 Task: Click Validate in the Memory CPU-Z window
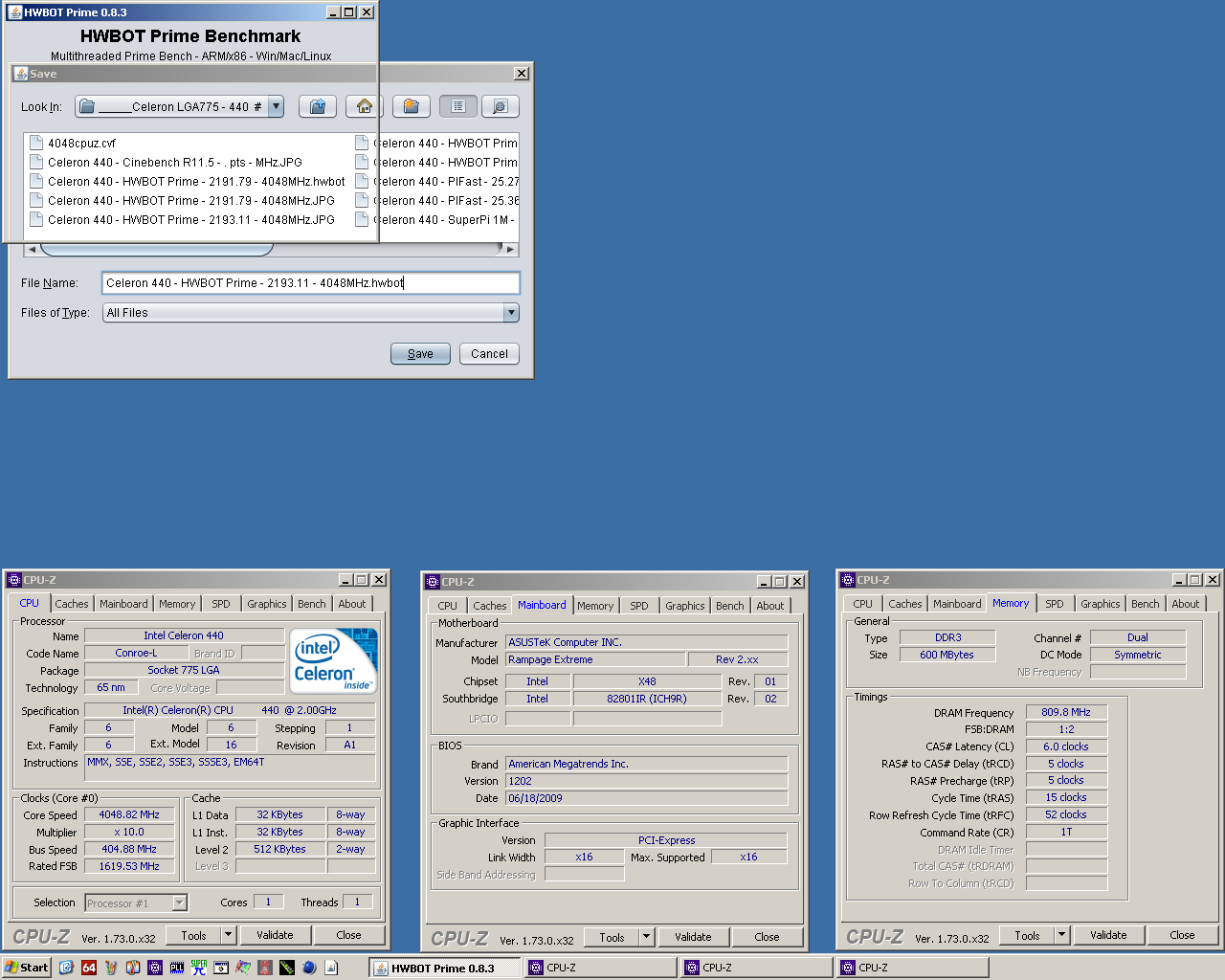tap(1108, 935)
